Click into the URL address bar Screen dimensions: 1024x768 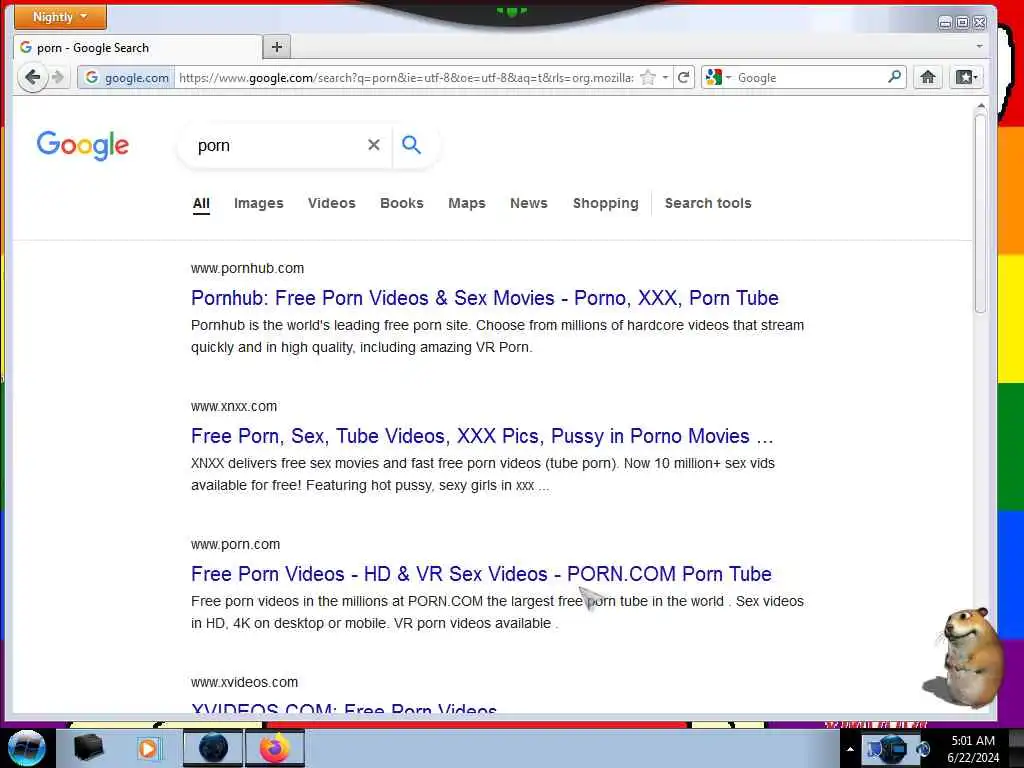click(x=406, y=78)
